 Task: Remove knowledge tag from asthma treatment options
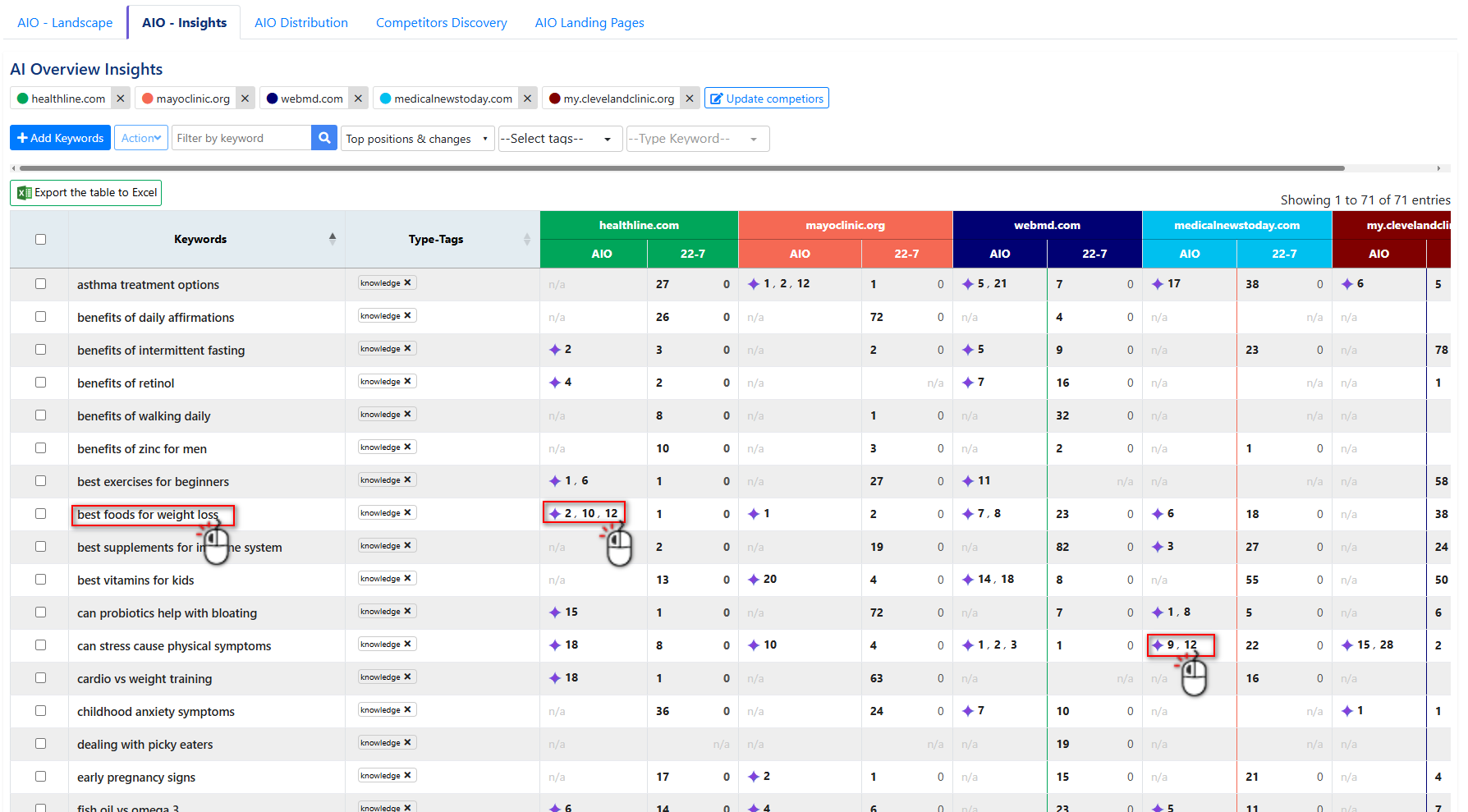coord(407,282)
